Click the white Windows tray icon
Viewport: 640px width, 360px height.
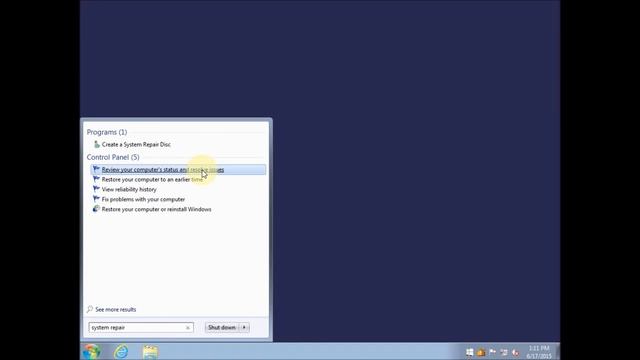[470, 352]
